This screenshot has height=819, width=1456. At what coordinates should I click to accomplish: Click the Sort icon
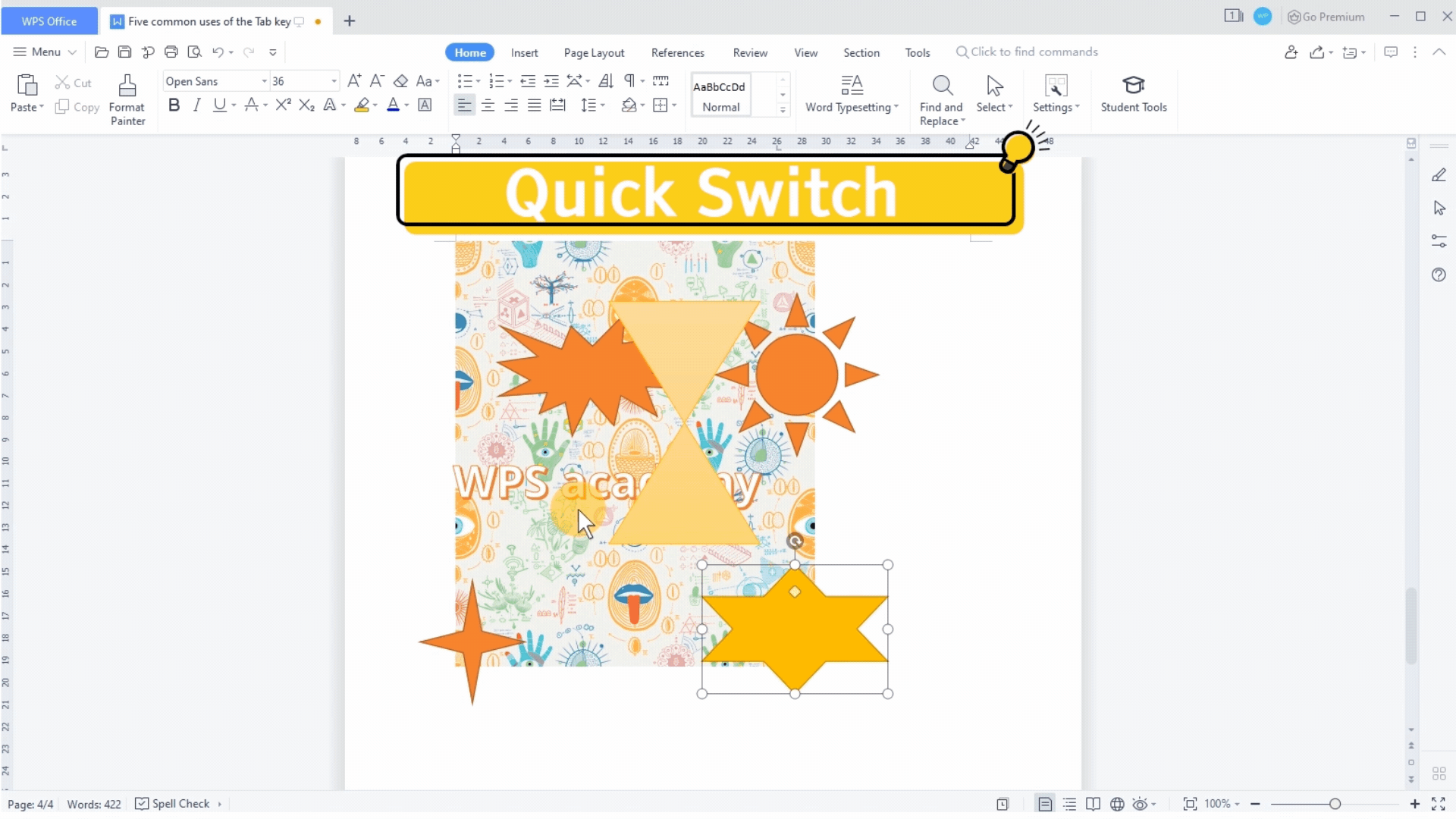606,81
